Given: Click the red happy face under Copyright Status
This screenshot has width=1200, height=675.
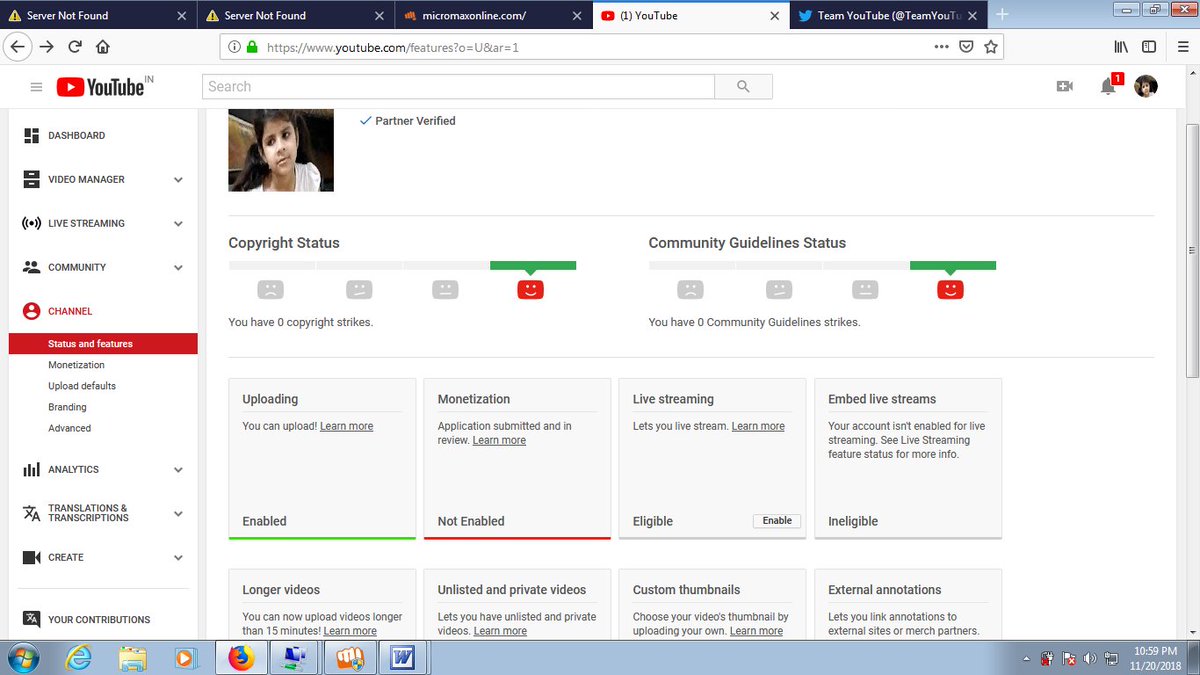Looking at the screenshot, I should [530, 290].
